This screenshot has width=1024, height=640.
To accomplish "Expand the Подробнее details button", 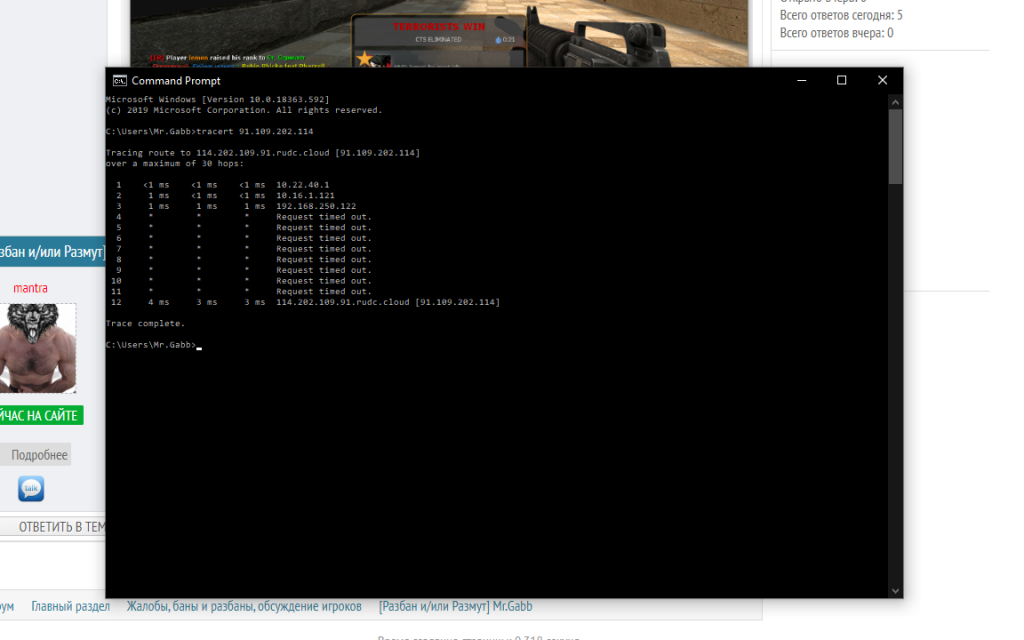I will (x=38, y=455).
